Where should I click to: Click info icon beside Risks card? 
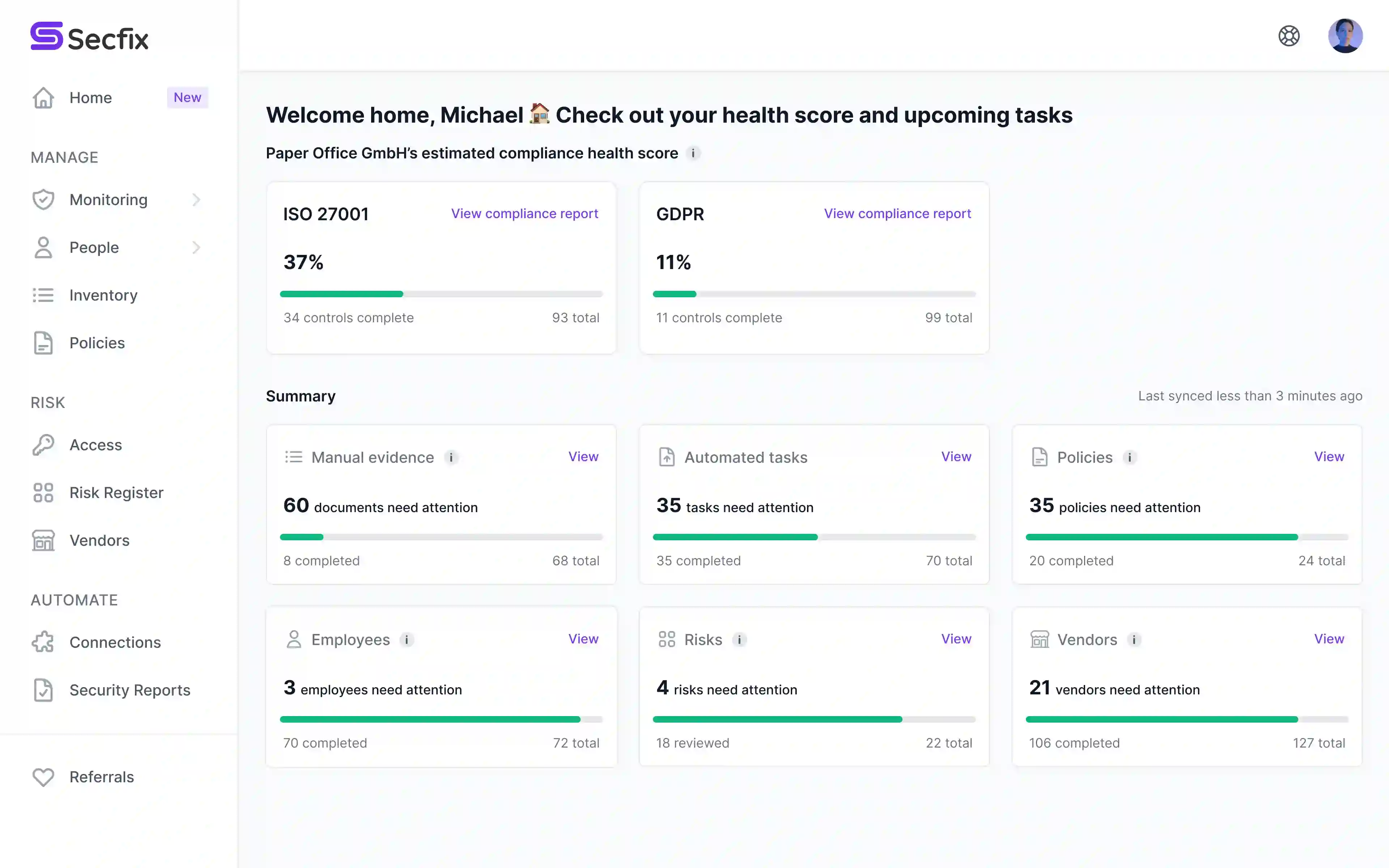[x=739, y=639]
